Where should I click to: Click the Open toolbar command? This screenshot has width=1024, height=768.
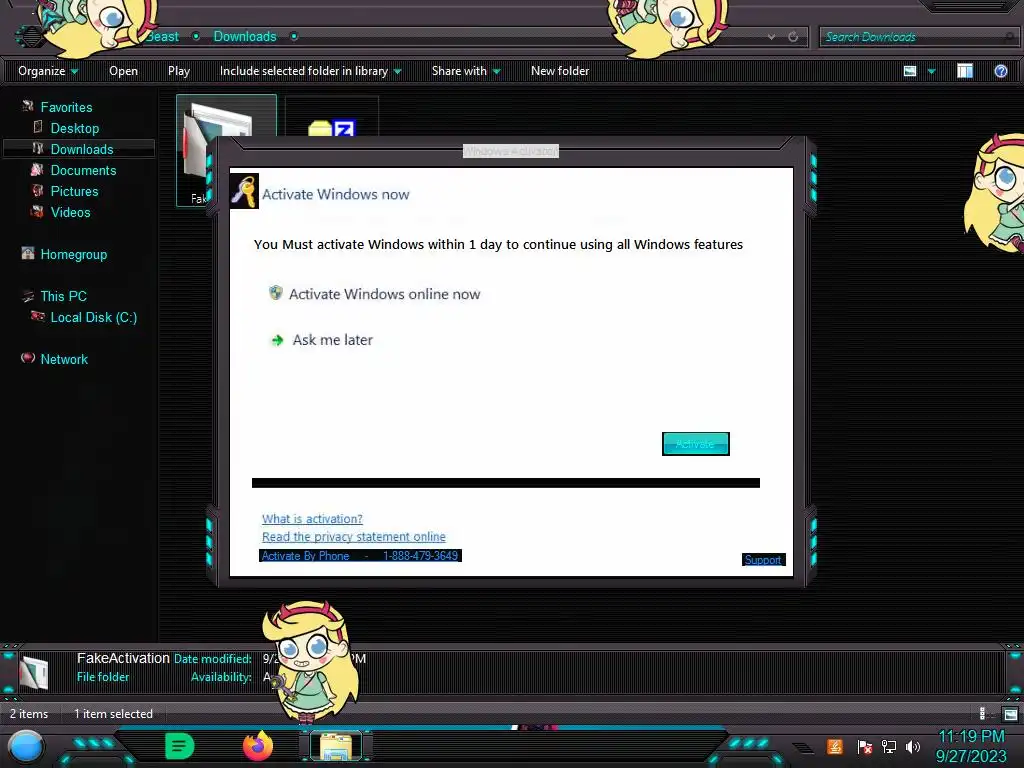(123, 71)
